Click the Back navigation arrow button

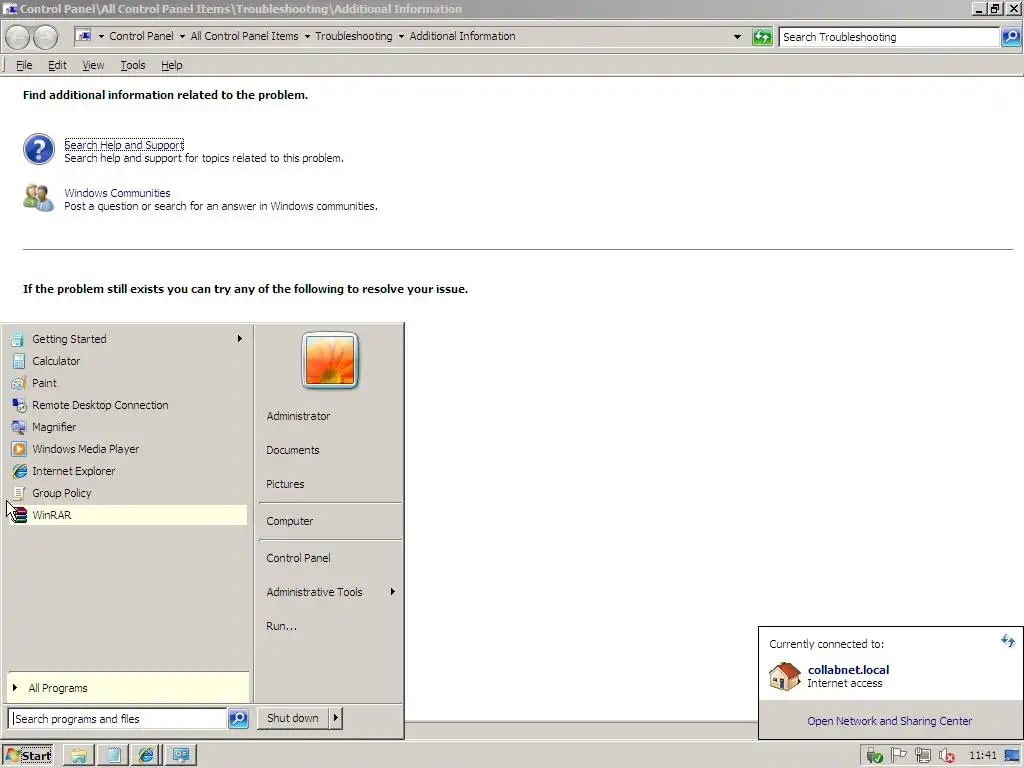coord(18,37)
